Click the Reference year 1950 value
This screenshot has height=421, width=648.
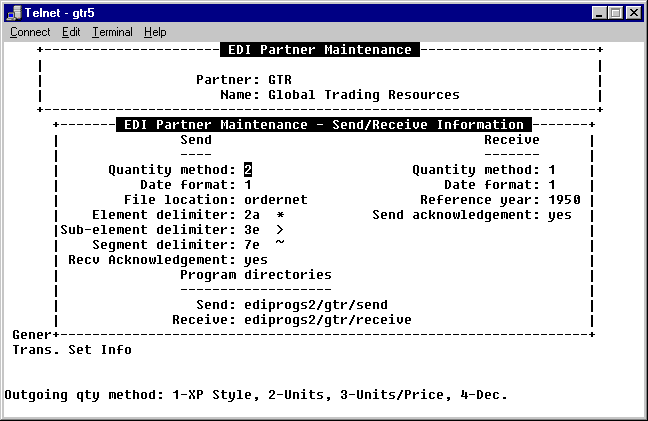click(564, 200)
